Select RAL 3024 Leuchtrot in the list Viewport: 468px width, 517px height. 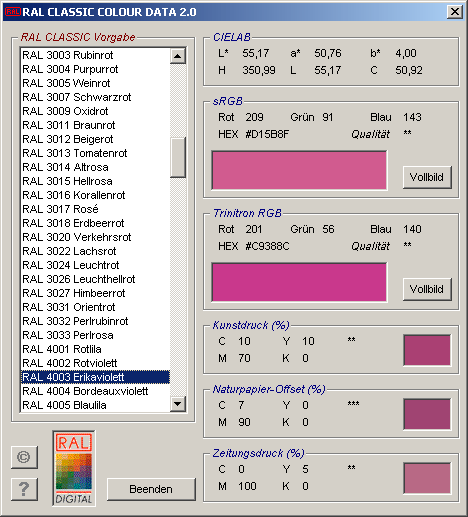point(95,265)
